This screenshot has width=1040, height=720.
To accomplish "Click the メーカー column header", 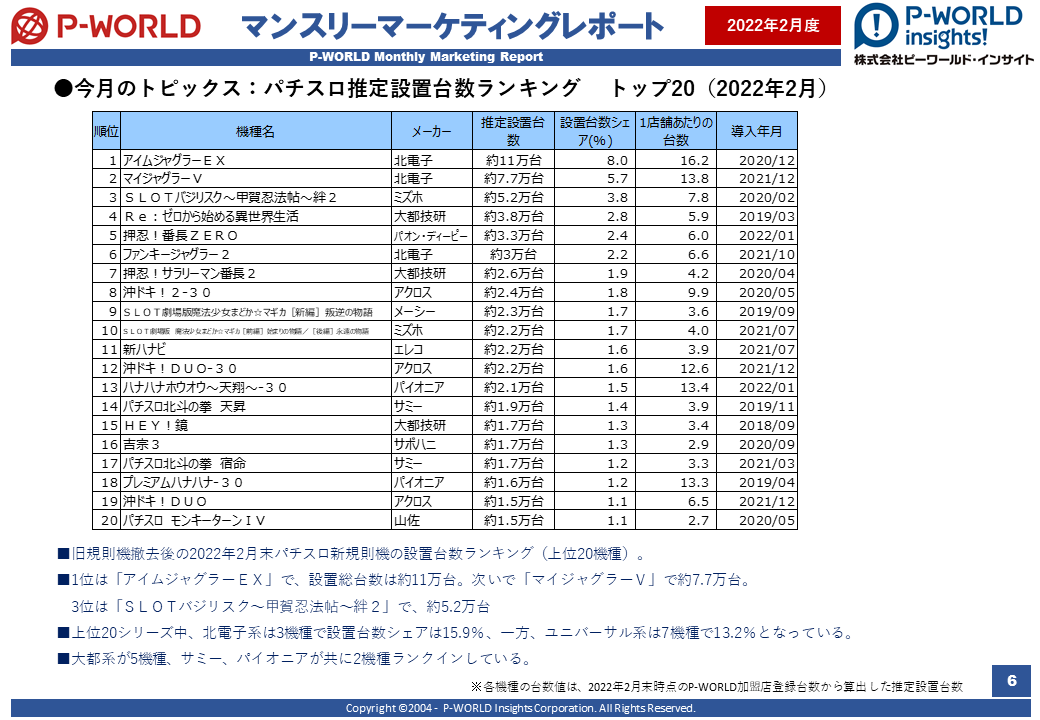I will 432,131.
